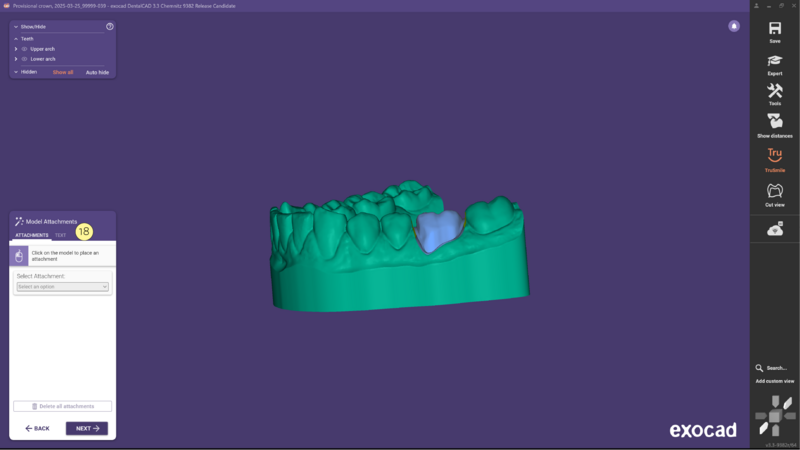Open the Show/Hide help question mark
The image size is (800, 450).
click(110, 27)
